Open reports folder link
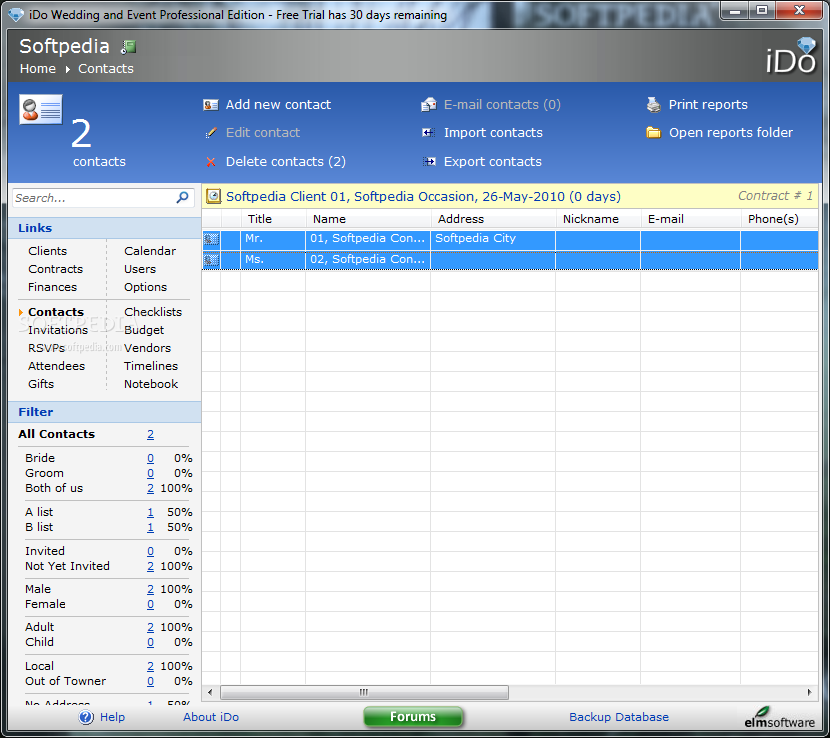The height and width of the screenshot is (738, 830). point(731,133)
